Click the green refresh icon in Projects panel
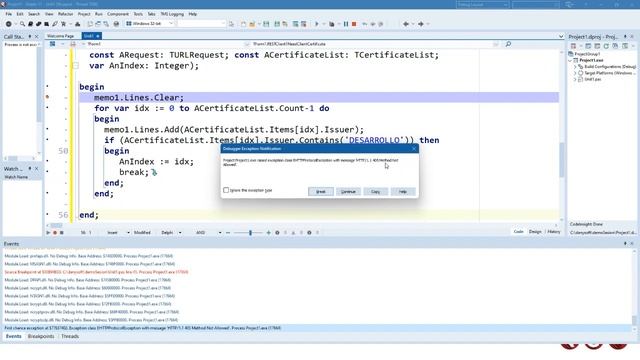The image size is (640, 360). [606, 46]
